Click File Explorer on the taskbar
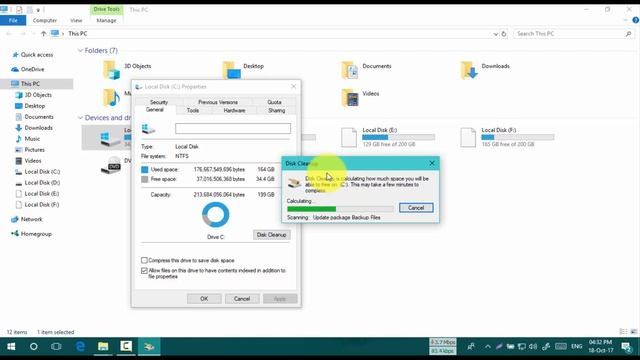This screenshot has width=640, height=360. 103,347
